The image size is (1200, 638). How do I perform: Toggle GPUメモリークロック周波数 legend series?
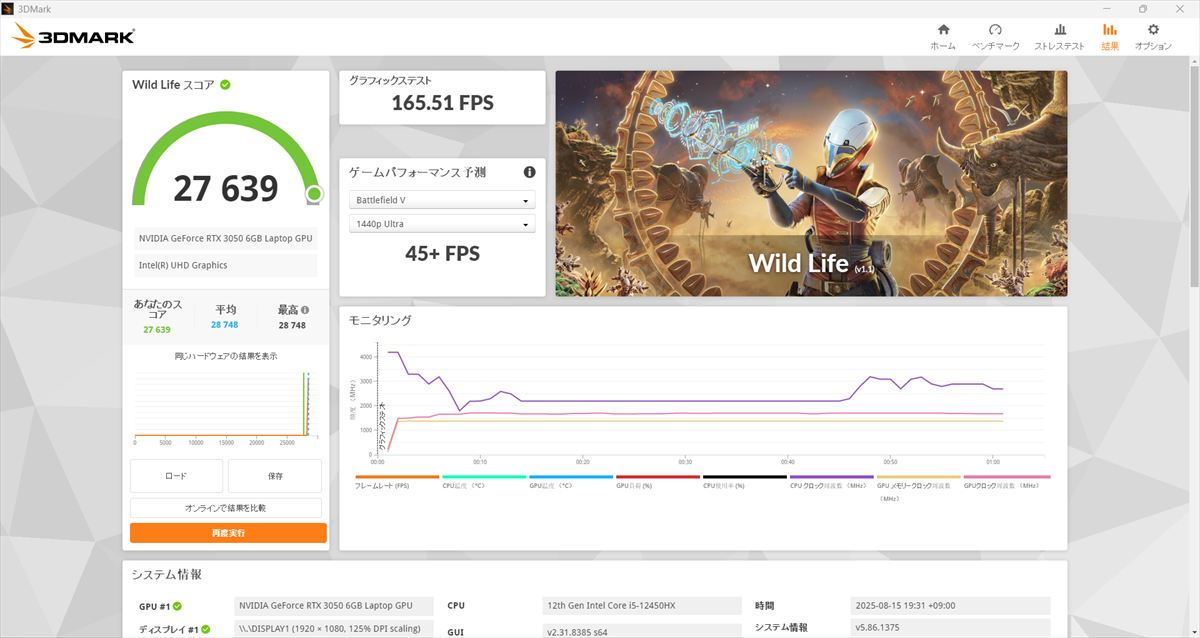(919, 488)
